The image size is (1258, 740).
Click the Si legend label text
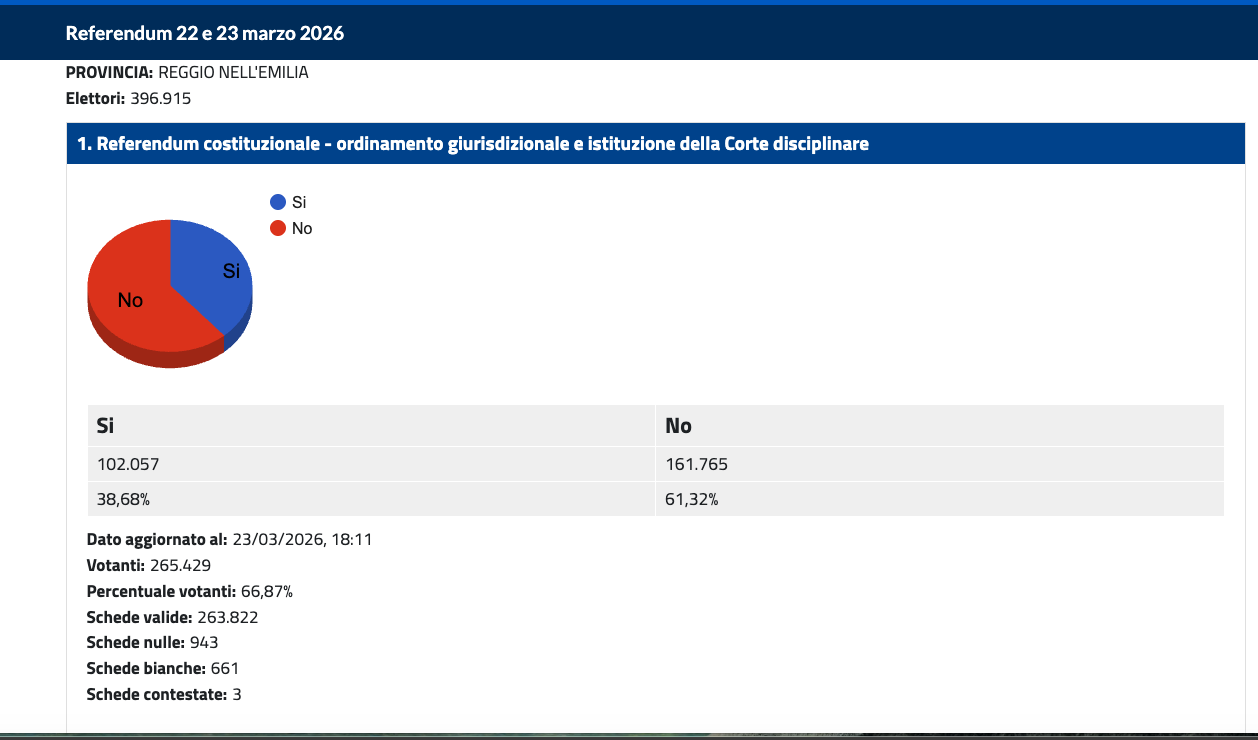[x=299, y=202]
